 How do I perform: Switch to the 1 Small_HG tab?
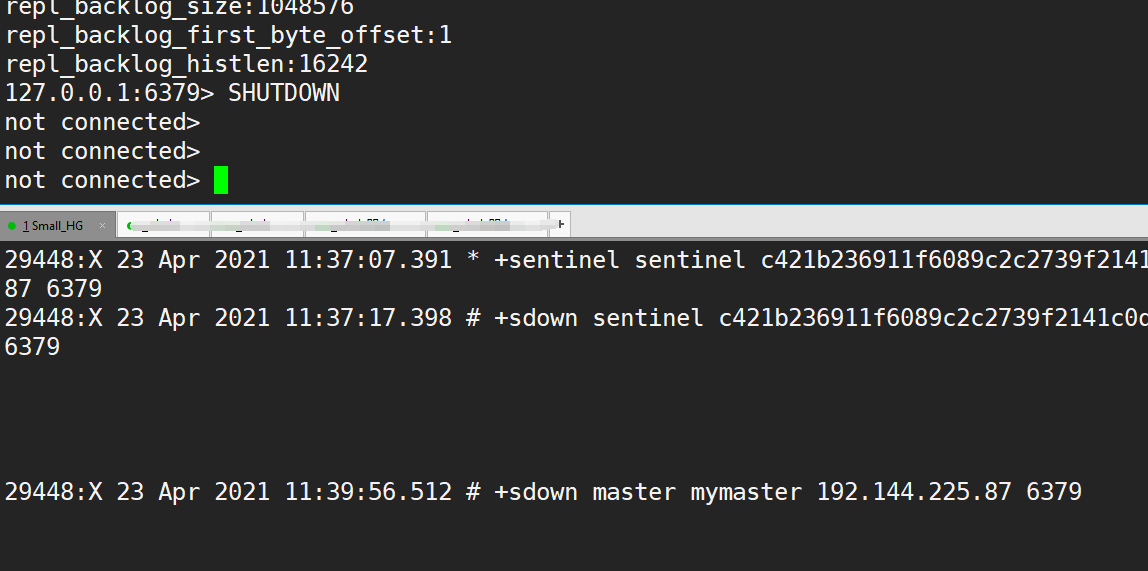53,225
